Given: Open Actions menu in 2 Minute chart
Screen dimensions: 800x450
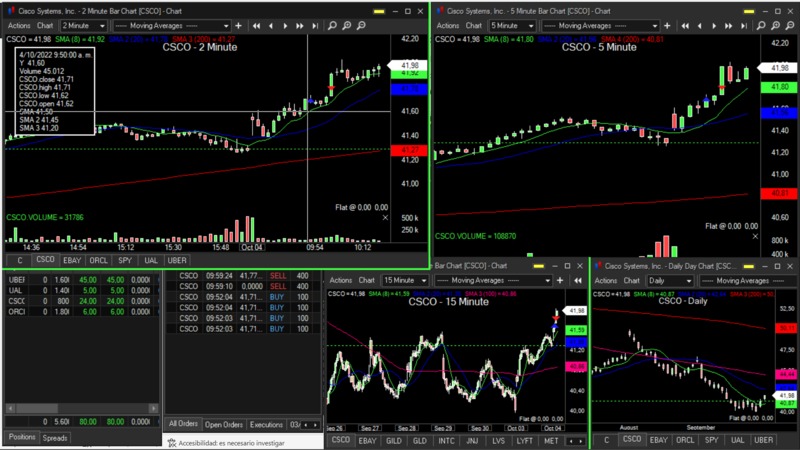Looking at the screenshot, I should [19, 25].
